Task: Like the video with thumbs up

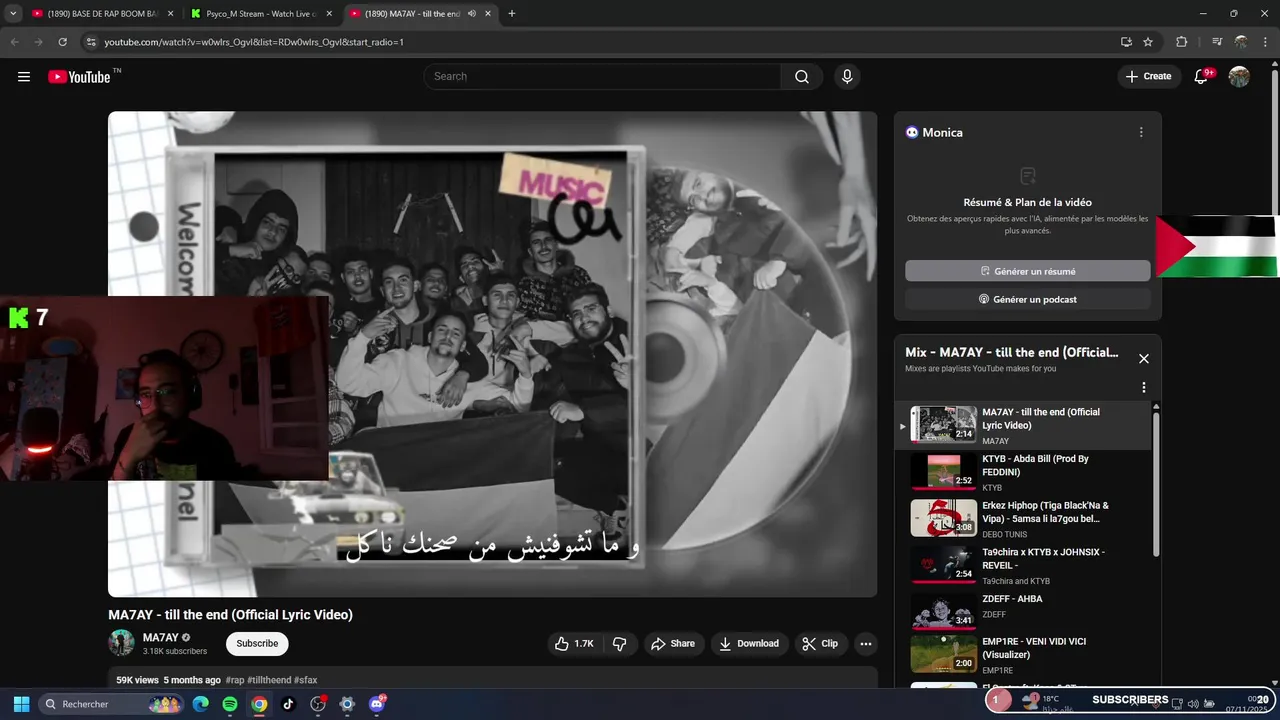Action: (574, 644)
